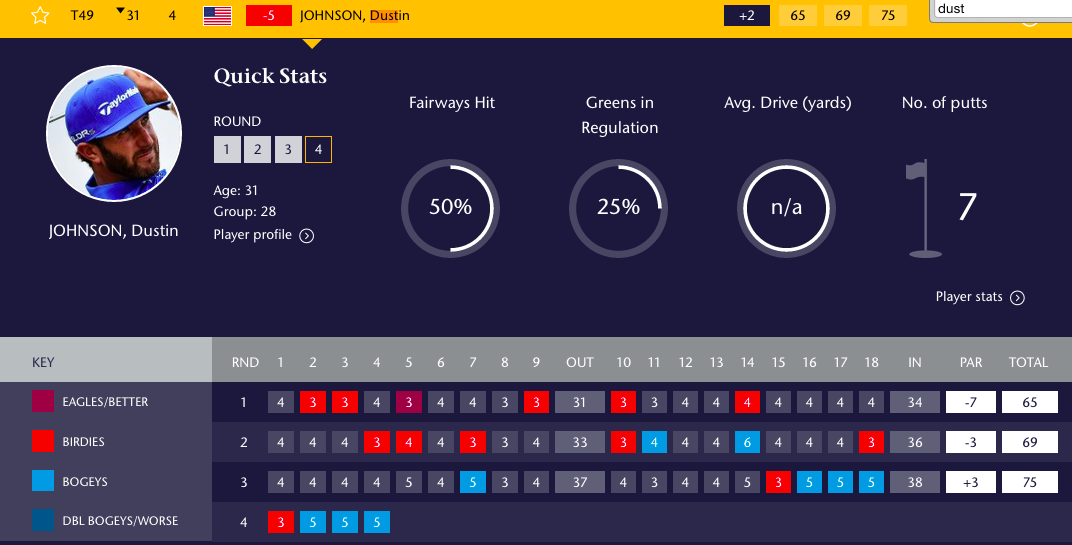The height and width of the screenshot is (545, 1072).
Task: Switch Quick Stats to round 3
Action: [288, 150]
